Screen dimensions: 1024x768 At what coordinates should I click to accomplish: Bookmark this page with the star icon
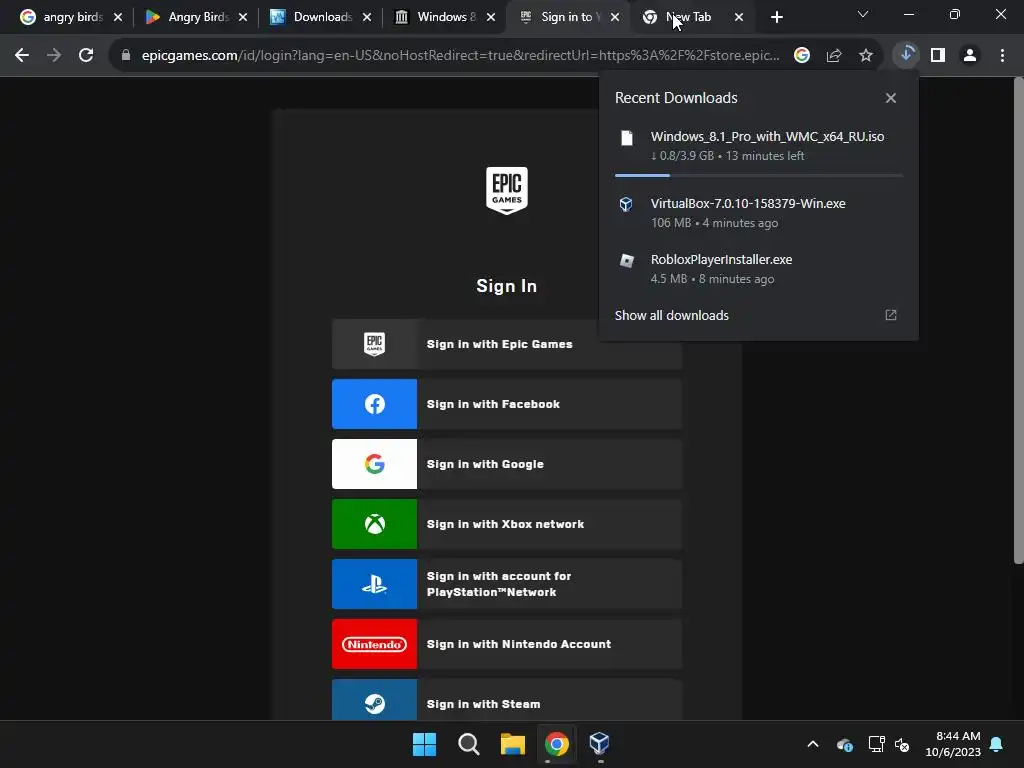tap(866, 56)
